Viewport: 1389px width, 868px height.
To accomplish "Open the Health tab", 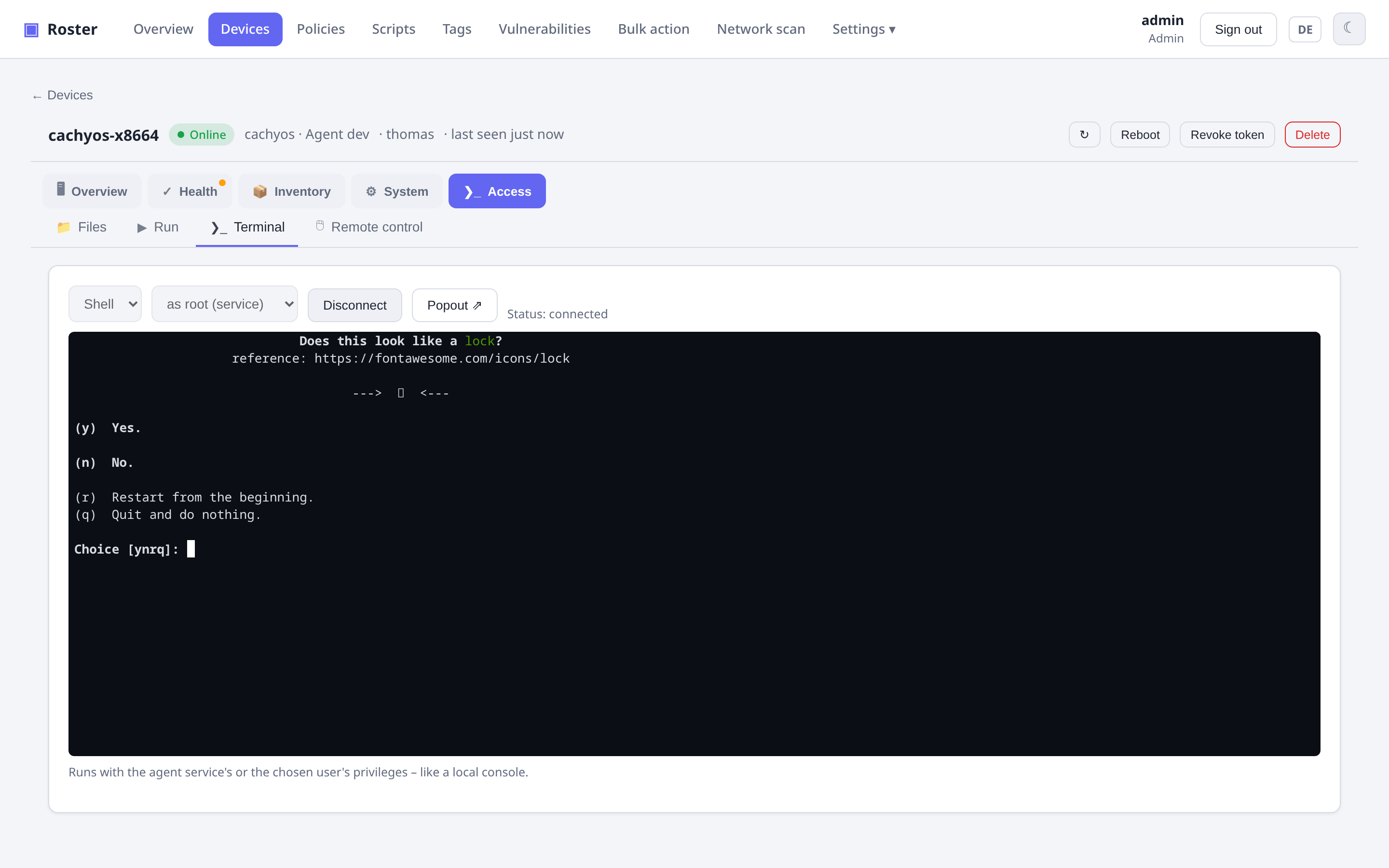I will [x=190, y=191].
